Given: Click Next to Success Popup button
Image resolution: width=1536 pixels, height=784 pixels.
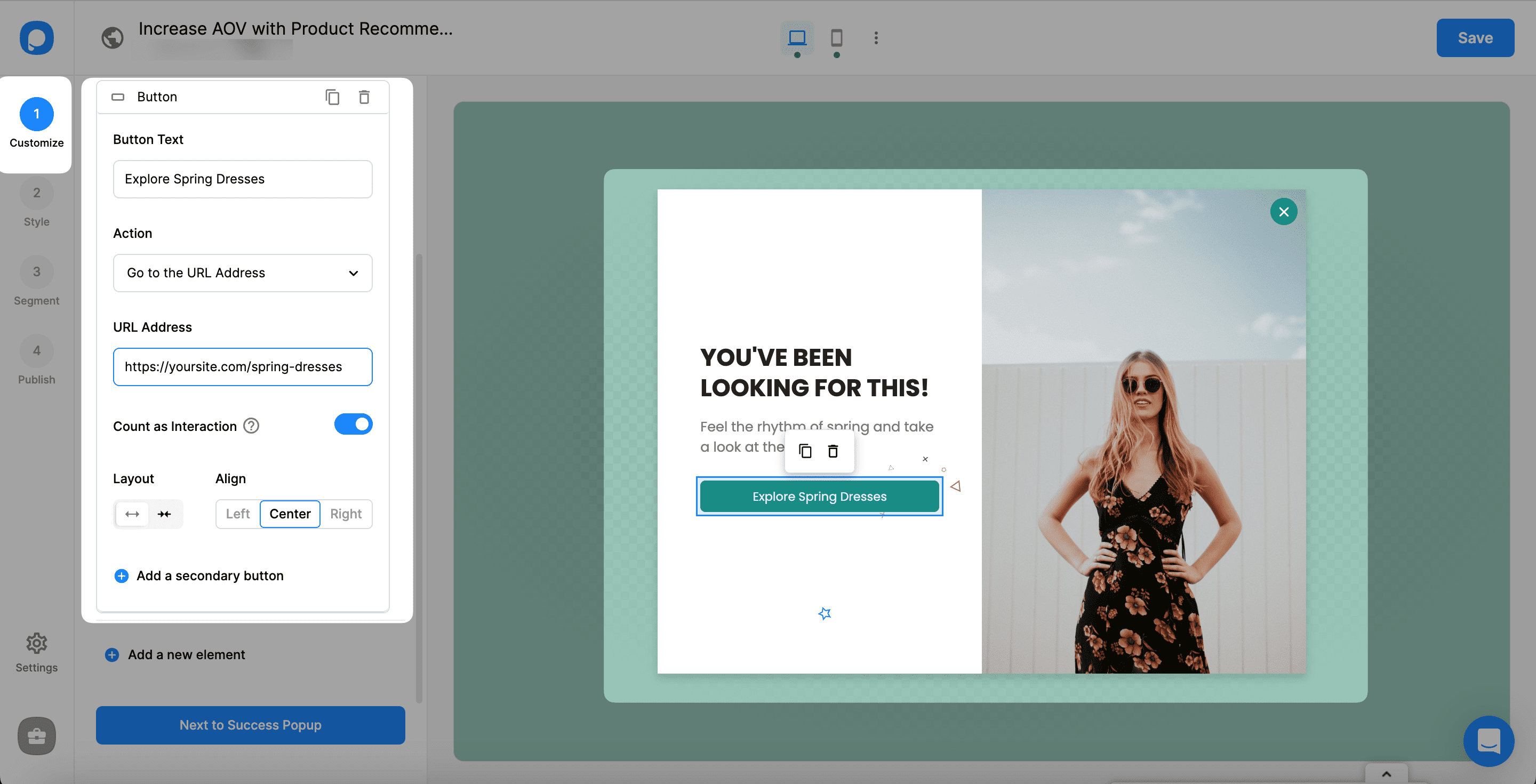Looking at the screenshot, I should tap(250, 725).
